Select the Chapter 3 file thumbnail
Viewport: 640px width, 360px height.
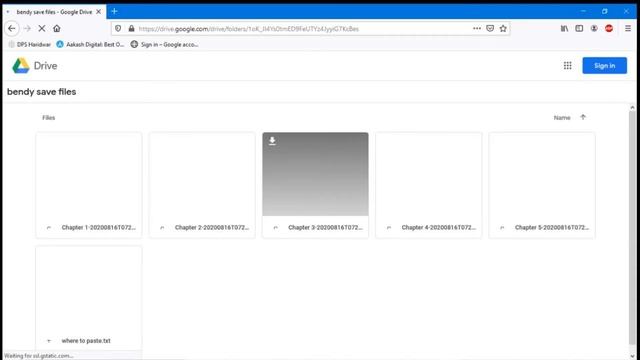click(x=316, y=174)
